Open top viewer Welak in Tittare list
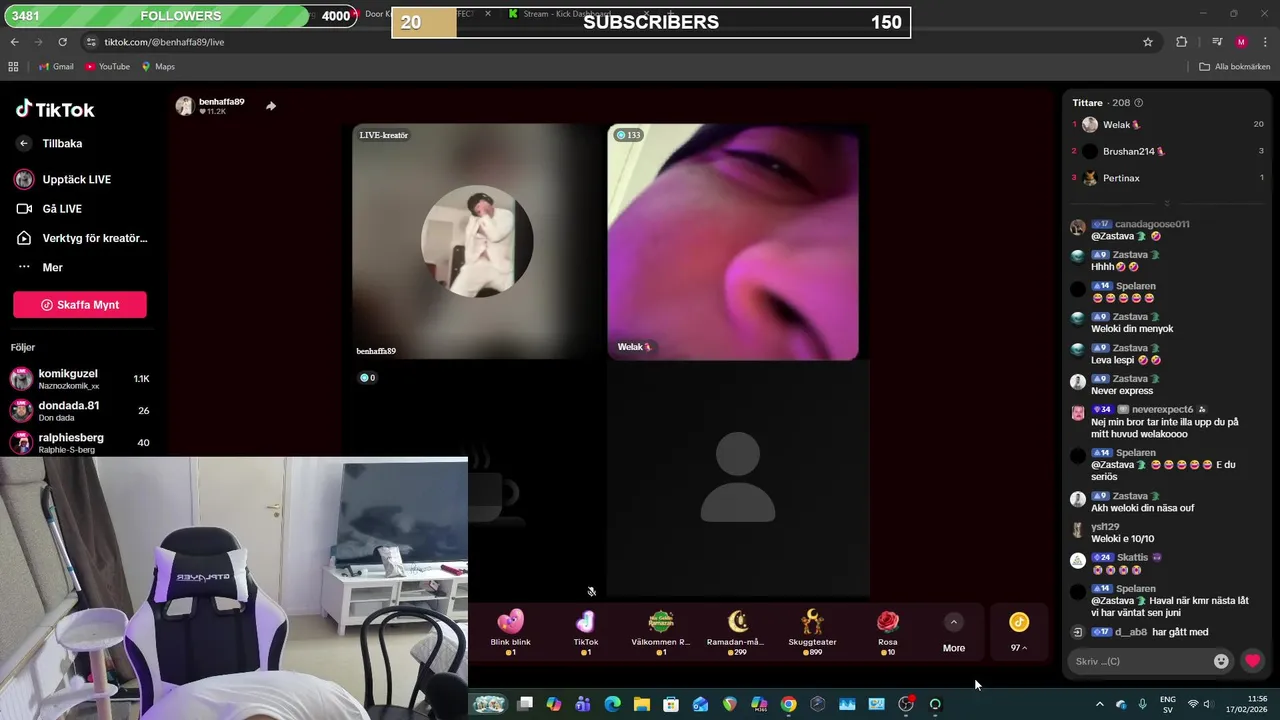 [1168, 125]
